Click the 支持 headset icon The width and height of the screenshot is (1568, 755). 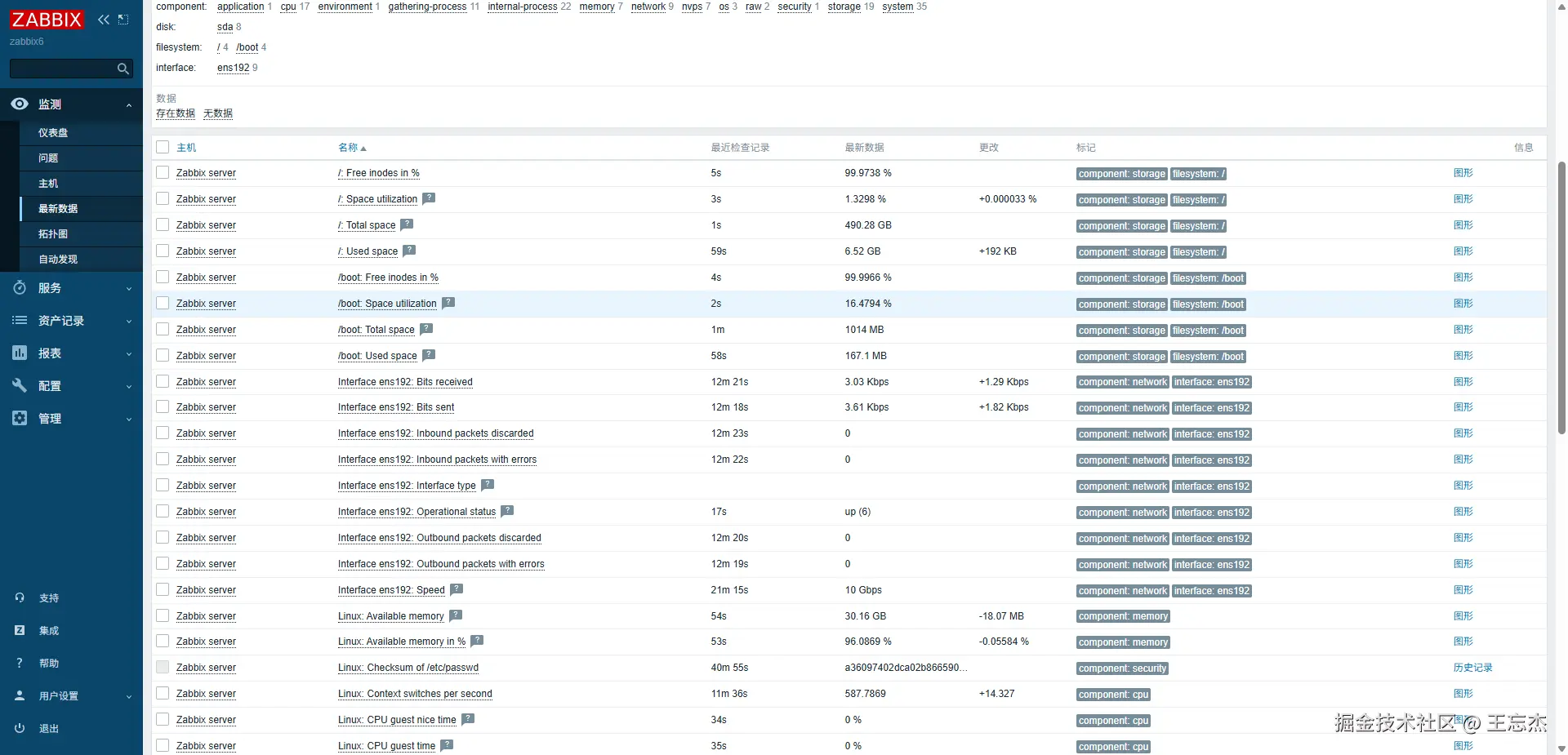point(20,597)
